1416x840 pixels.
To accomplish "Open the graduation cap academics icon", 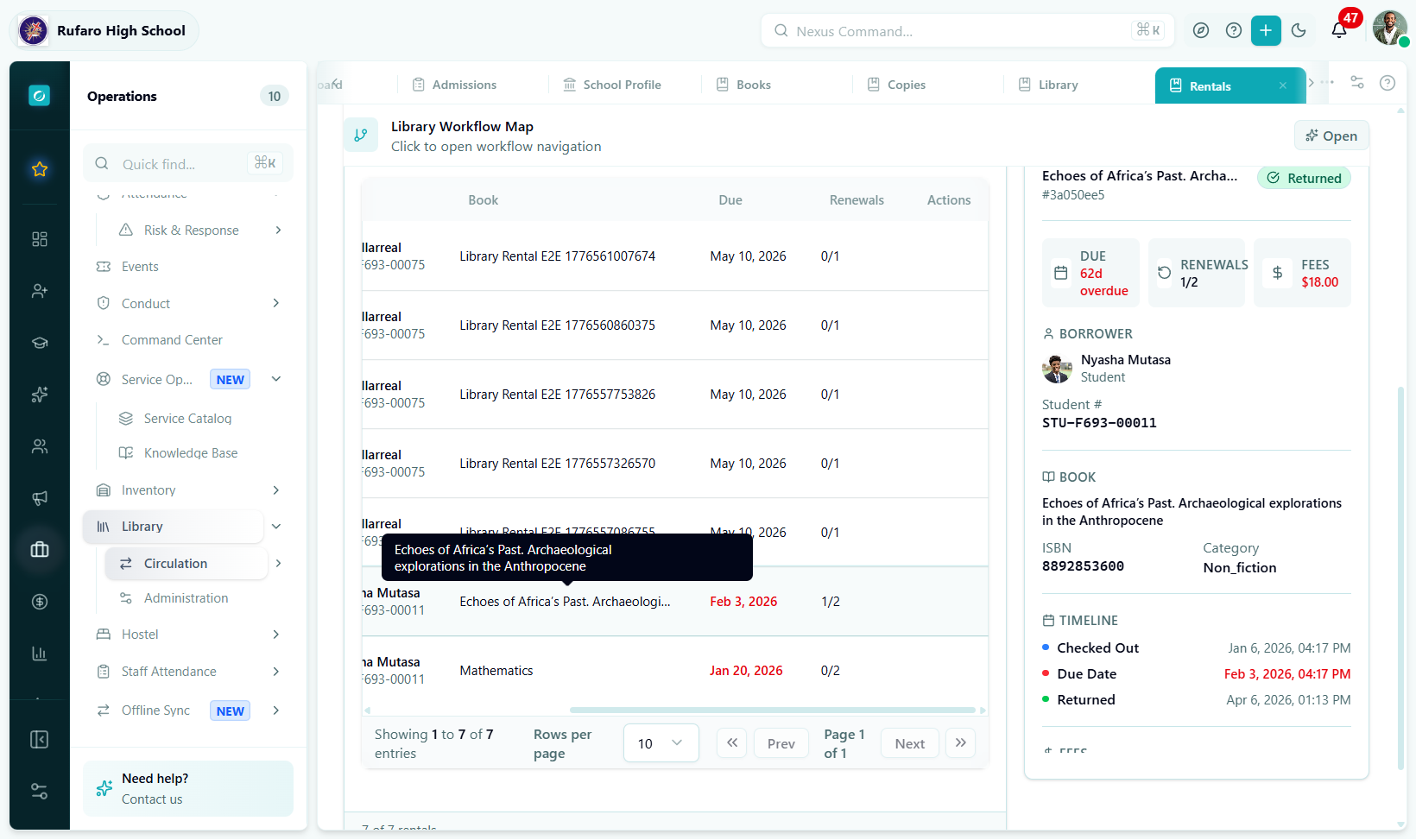I will click(x=40, y=343).
